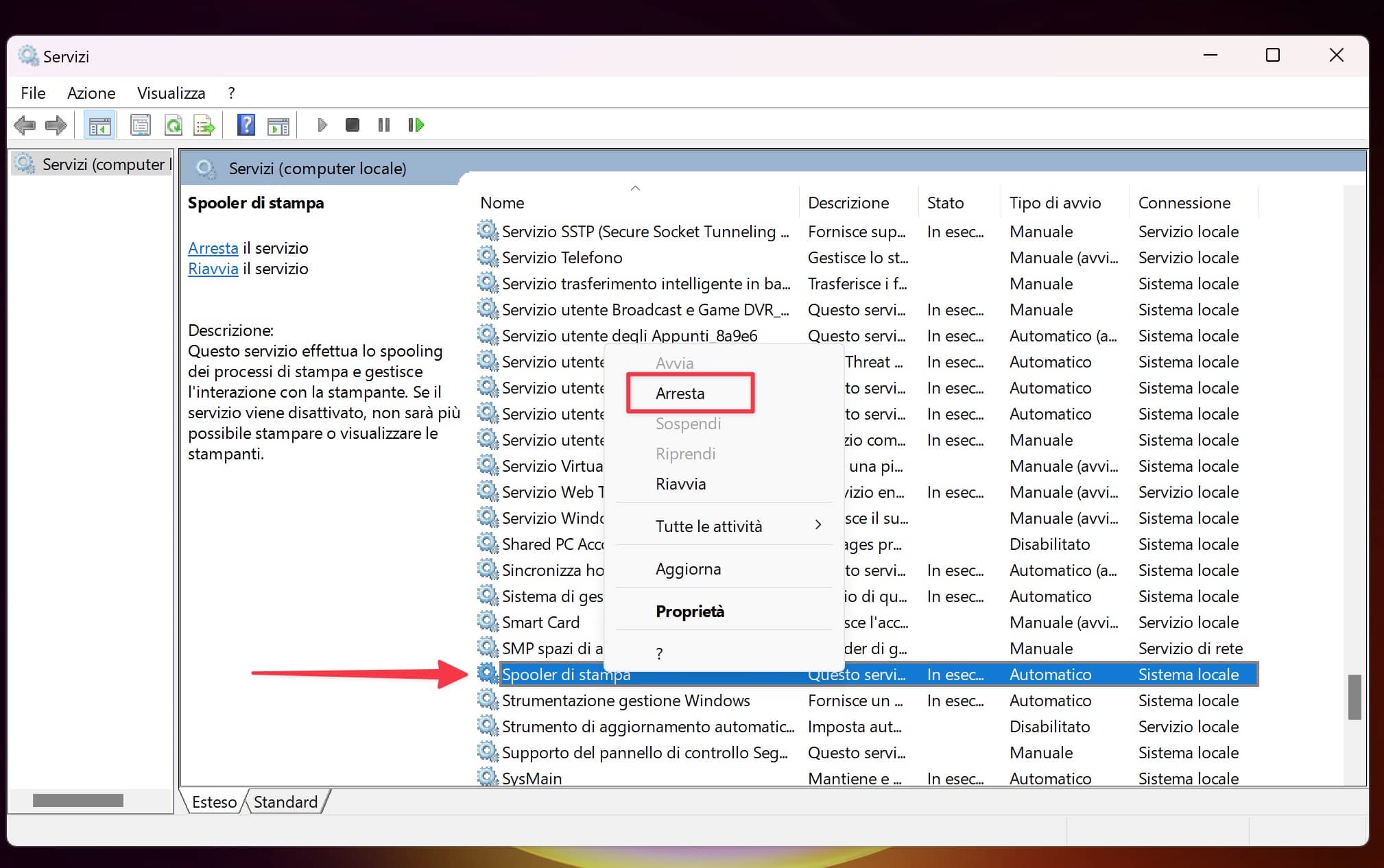Click the Back arrow toolbar icon
The width and height of the screenshot is (1384, 868).
(x=25, y=125)
